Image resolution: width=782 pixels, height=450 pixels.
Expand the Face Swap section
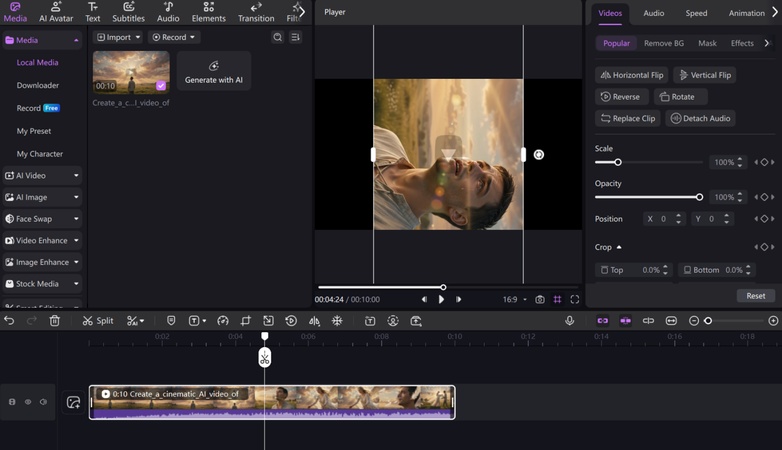click(42, 219)
